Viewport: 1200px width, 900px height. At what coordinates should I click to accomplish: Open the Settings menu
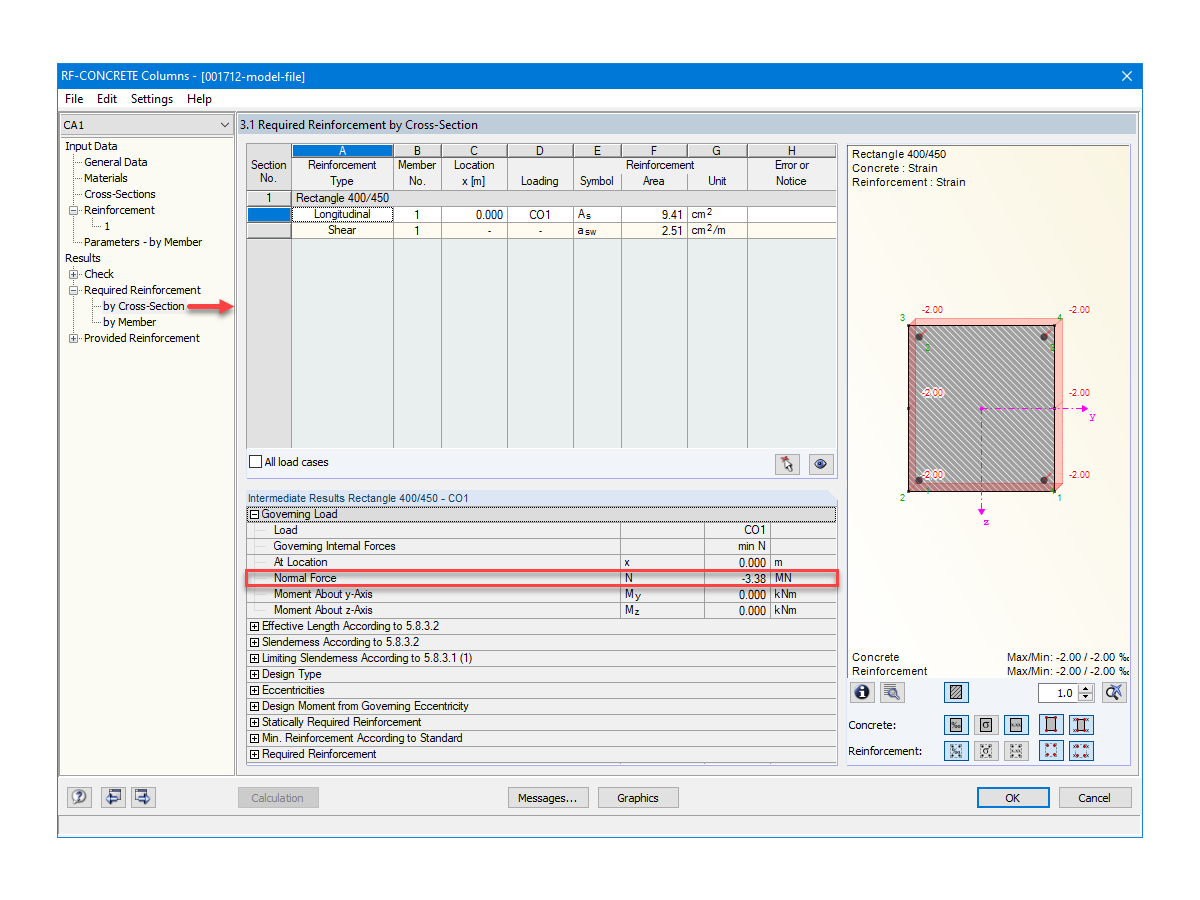[x=151, y=99]
